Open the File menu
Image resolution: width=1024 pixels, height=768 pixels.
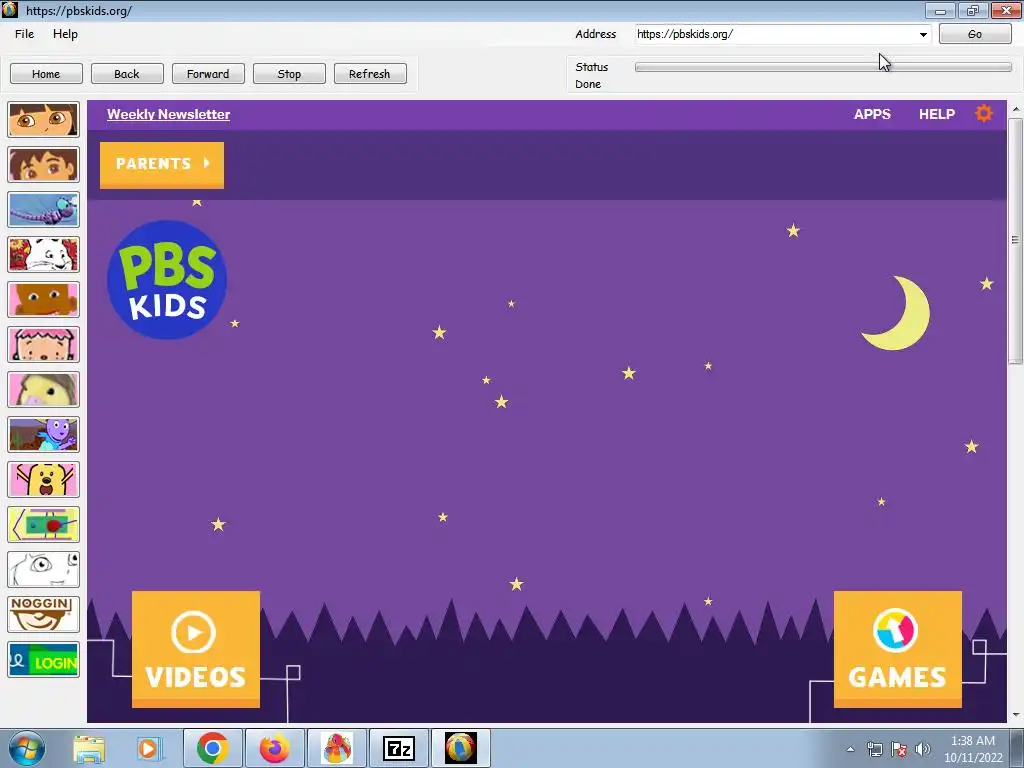point(24,34)
